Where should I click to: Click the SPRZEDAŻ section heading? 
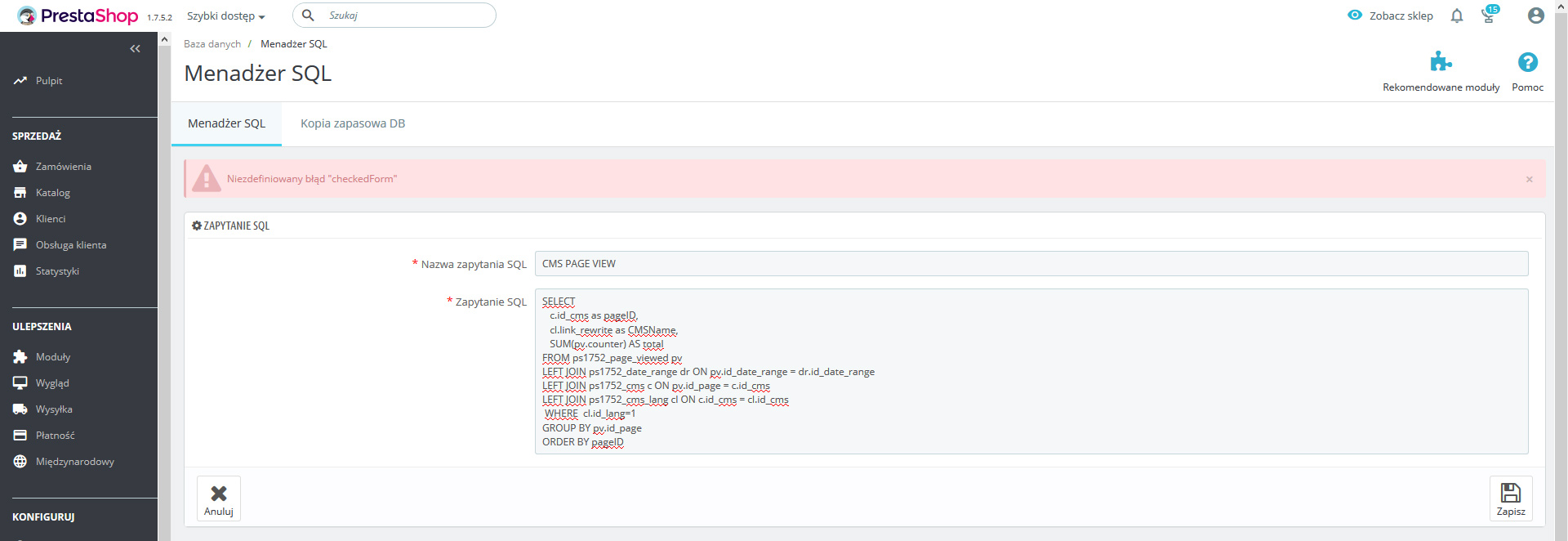37,136
